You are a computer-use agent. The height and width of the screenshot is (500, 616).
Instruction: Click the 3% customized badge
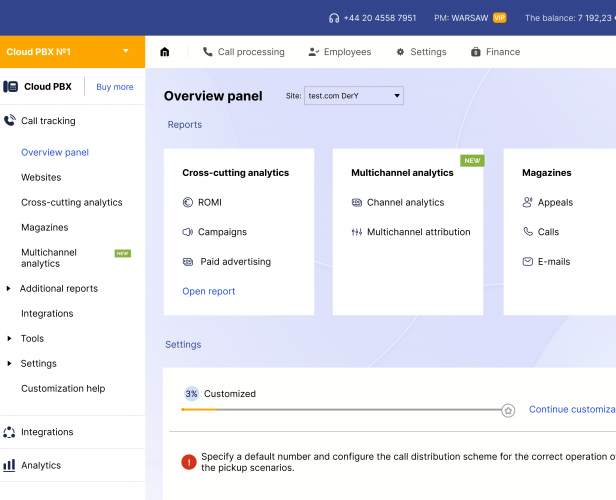coord(191,394)
